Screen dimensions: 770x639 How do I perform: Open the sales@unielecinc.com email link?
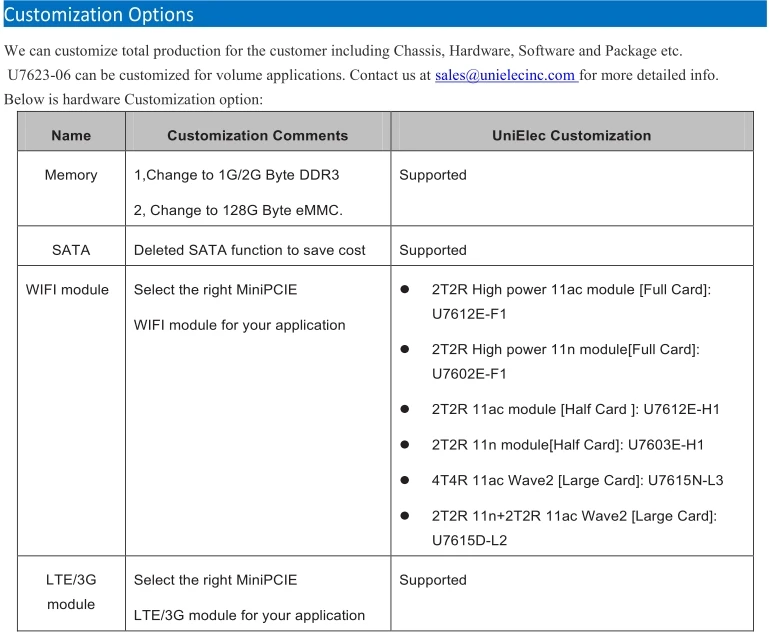tap(506, 75)
